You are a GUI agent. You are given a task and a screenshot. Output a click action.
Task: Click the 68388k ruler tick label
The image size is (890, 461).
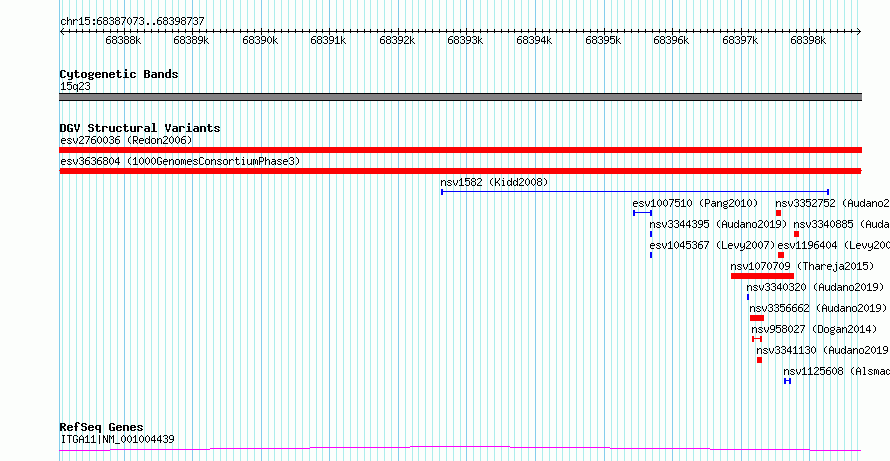(123, 41)
